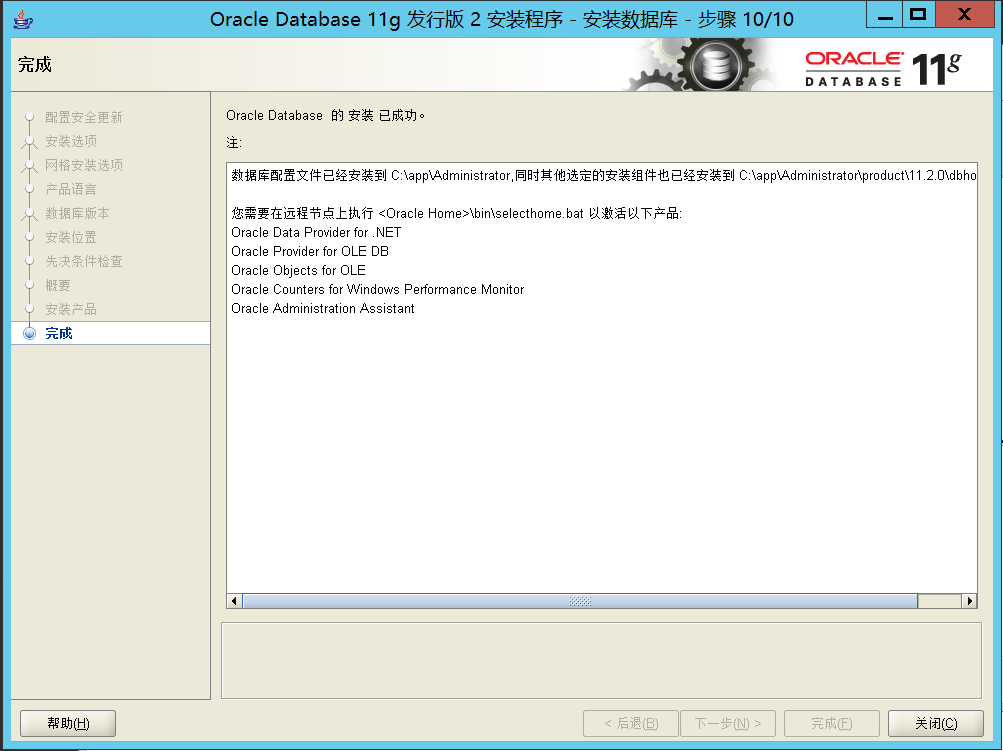Click the 注: label above the notes box

pyautogui.click(x=233, y=143)
